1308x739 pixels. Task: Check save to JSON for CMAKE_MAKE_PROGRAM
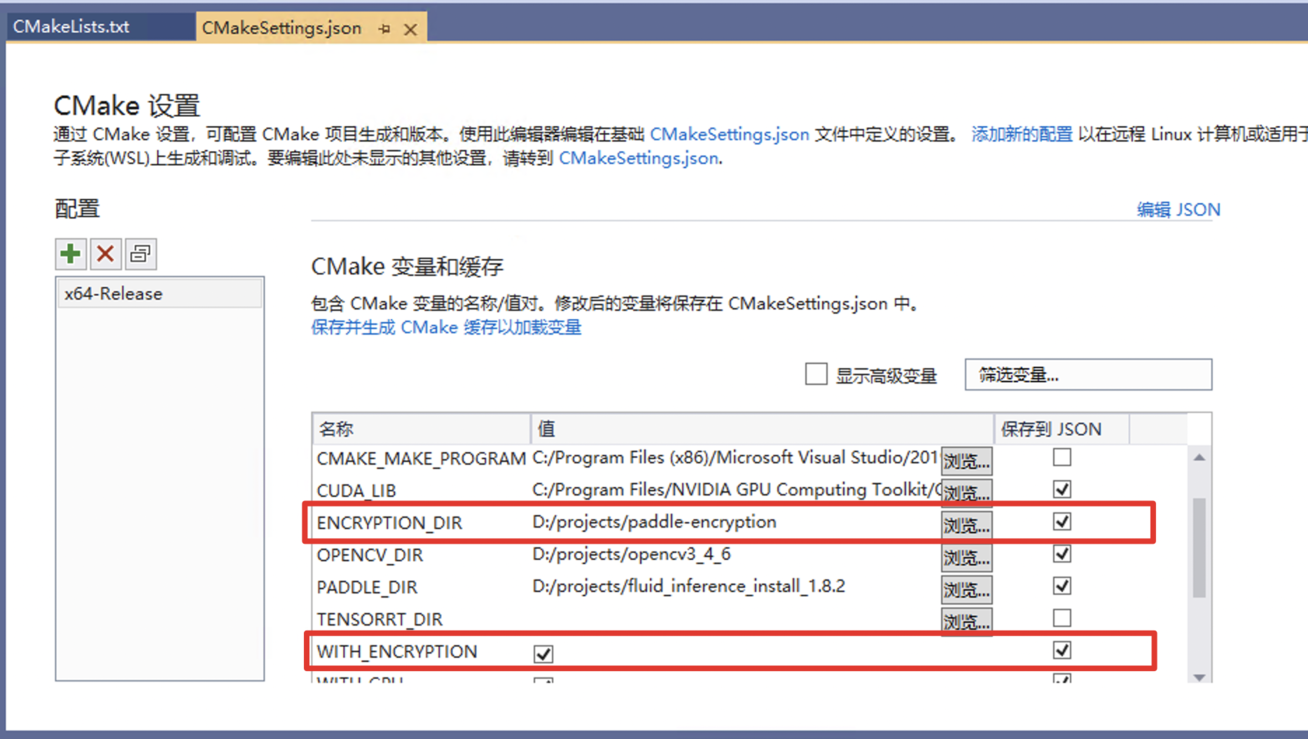(1062, 457)
